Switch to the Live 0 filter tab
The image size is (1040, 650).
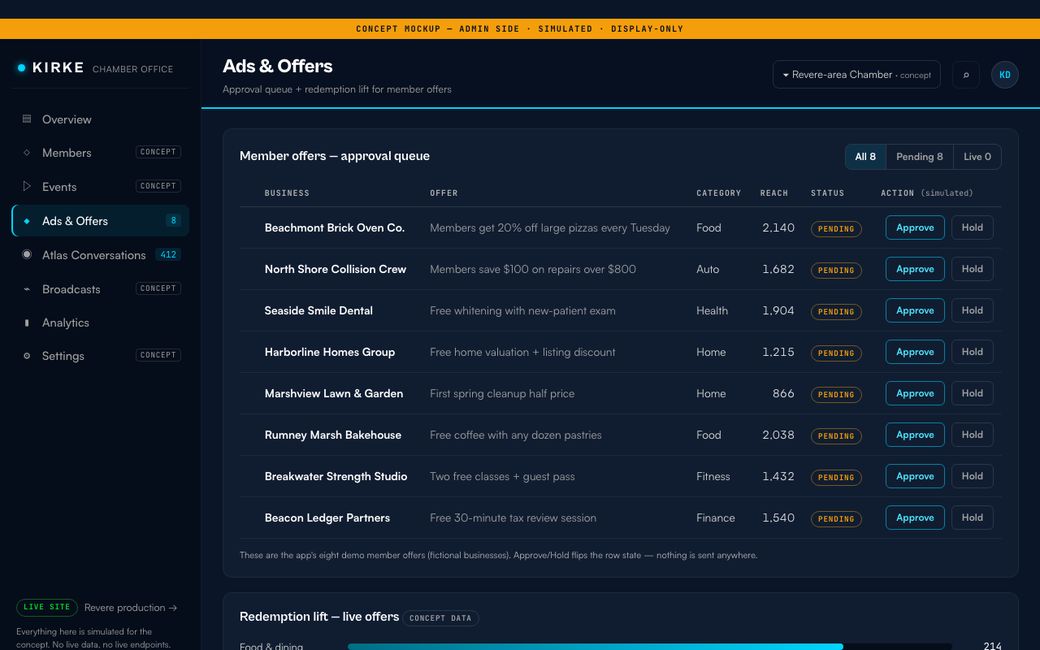[x=977, y=157]
